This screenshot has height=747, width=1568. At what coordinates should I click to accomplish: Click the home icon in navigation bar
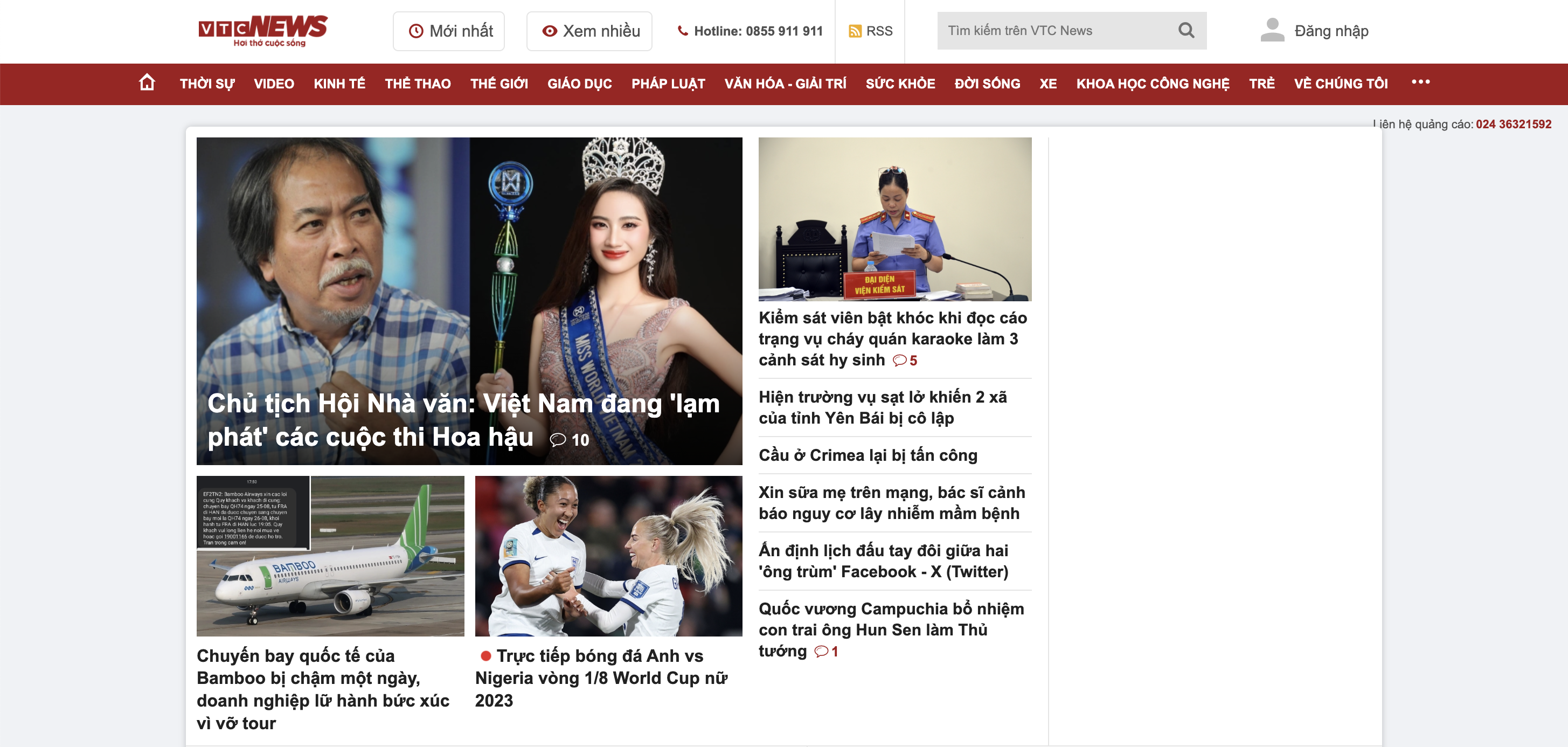pos(147,82)
